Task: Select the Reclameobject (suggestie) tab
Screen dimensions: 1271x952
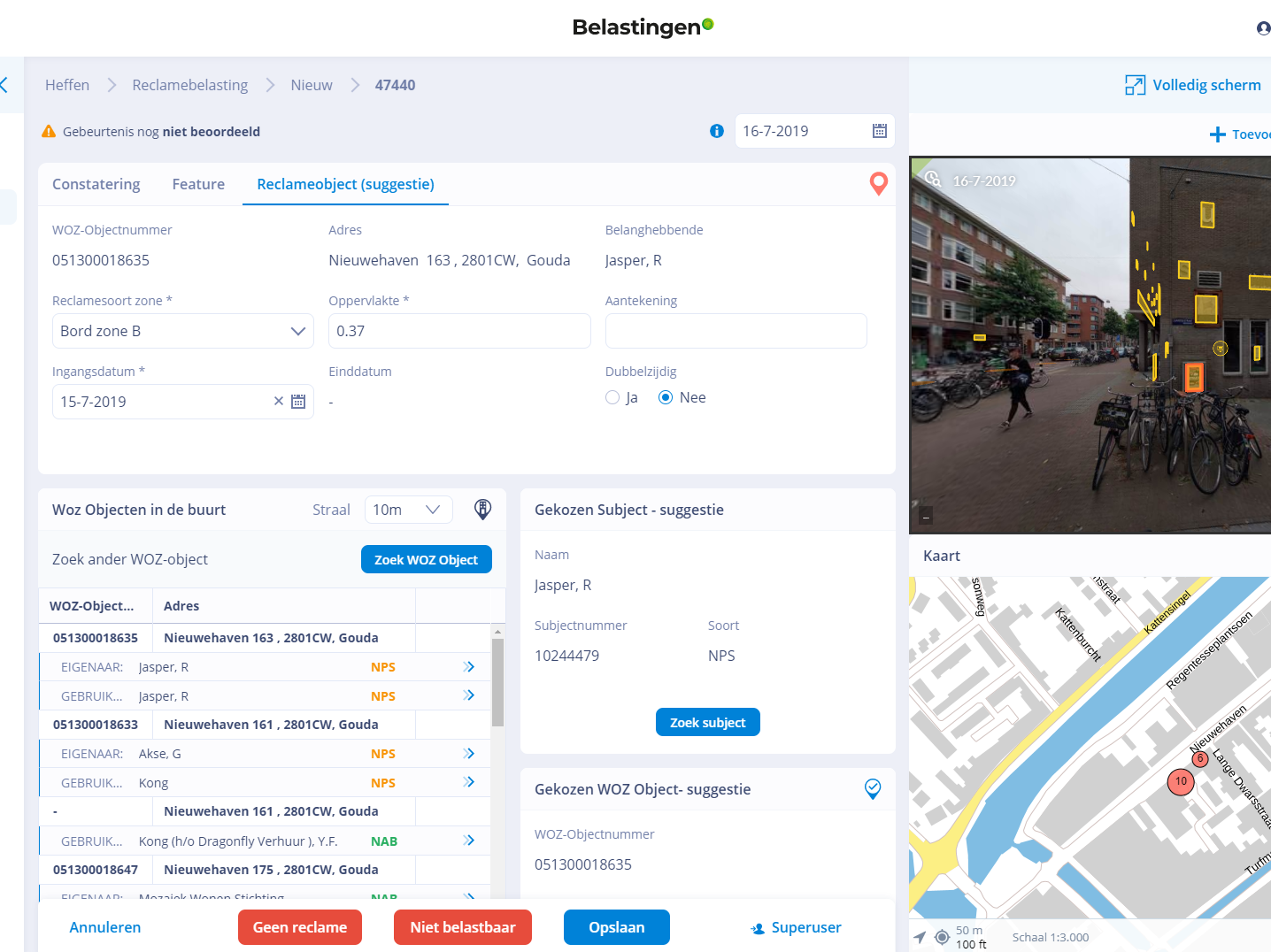Action: coord(345,184)
